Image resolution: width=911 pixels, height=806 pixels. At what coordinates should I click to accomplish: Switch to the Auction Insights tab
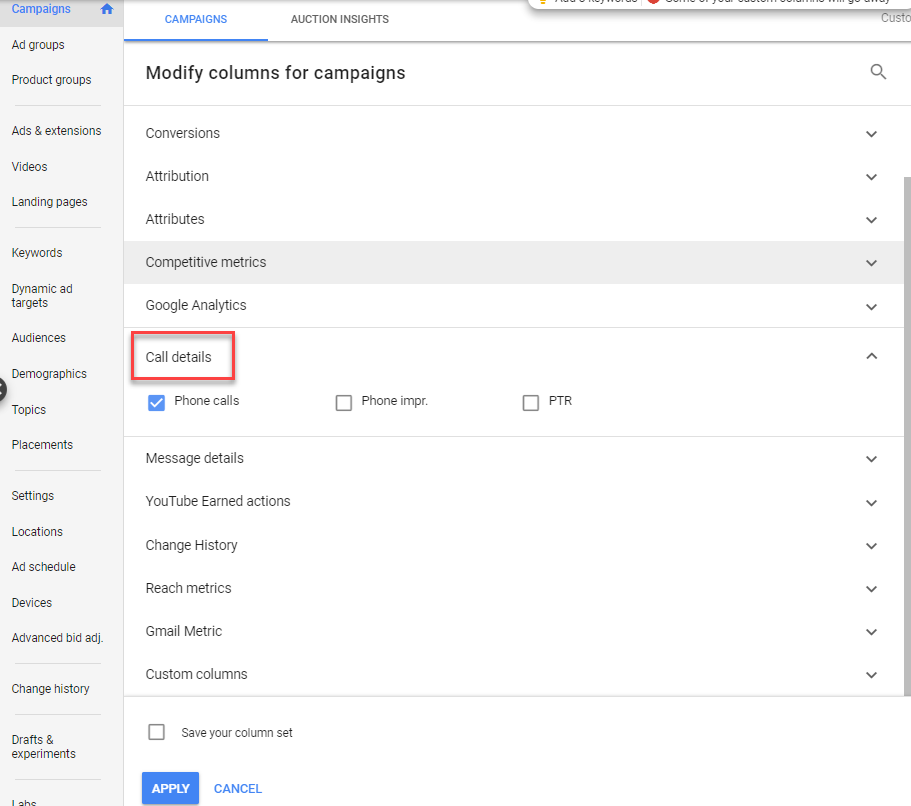click(x=339, y=19)
